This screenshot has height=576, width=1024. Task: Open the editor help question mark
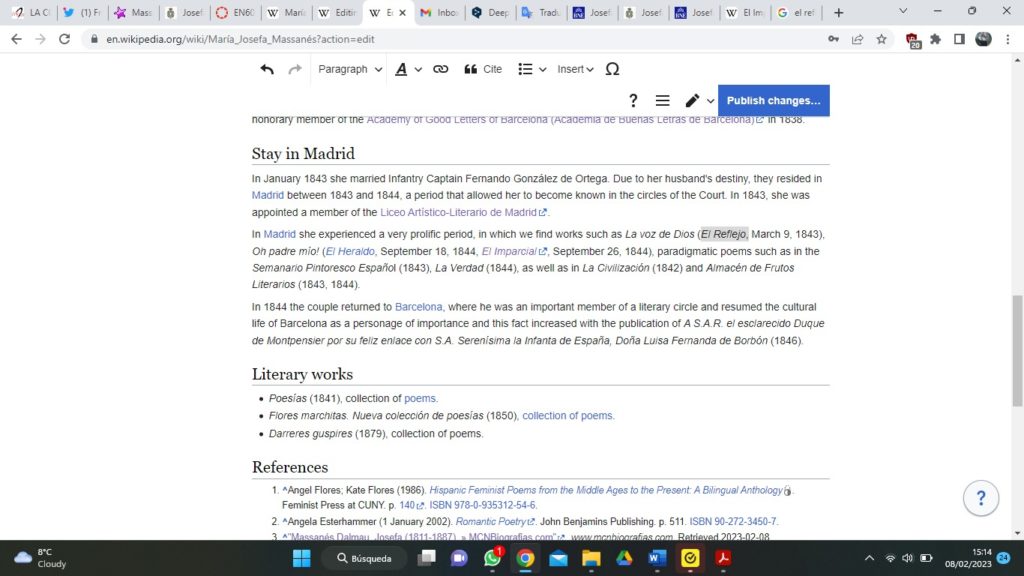click(x=633, y=101)
